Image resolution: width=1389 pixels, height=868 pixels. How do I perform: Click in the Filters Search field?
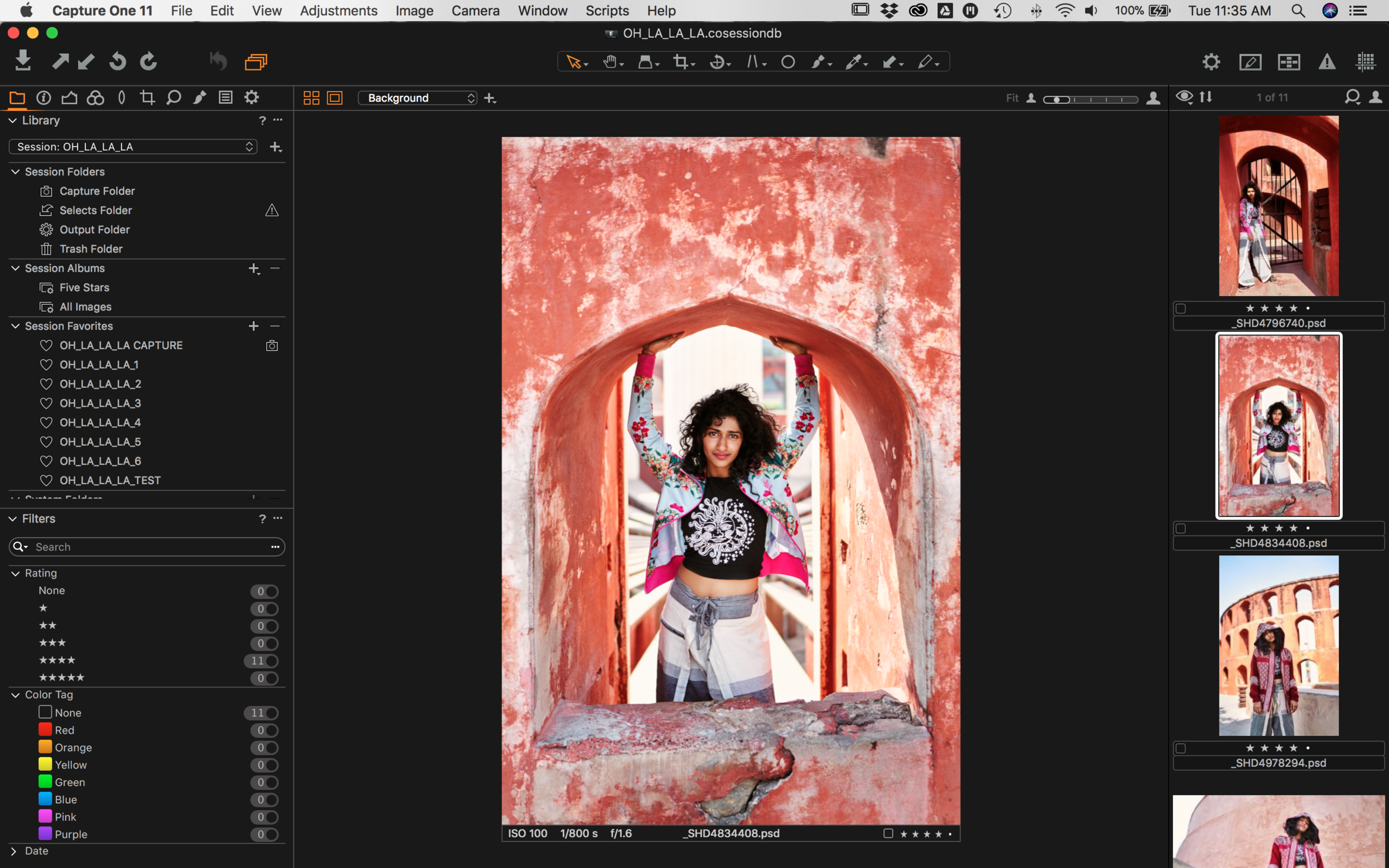[x=147, y=546]
